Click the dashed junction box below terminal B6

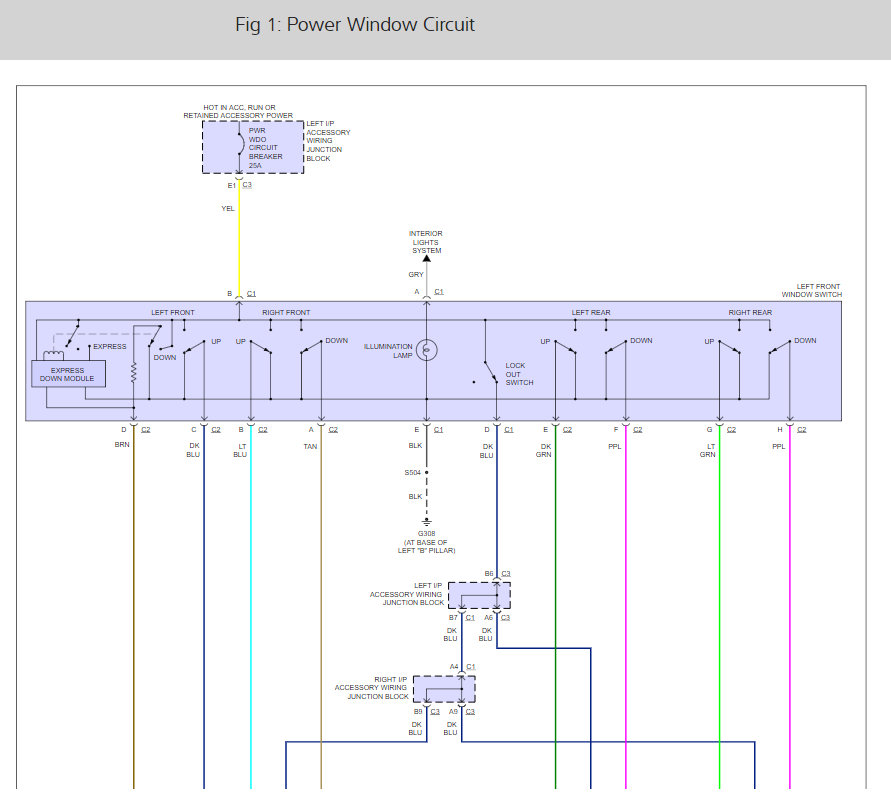click(x=479, y=596)
